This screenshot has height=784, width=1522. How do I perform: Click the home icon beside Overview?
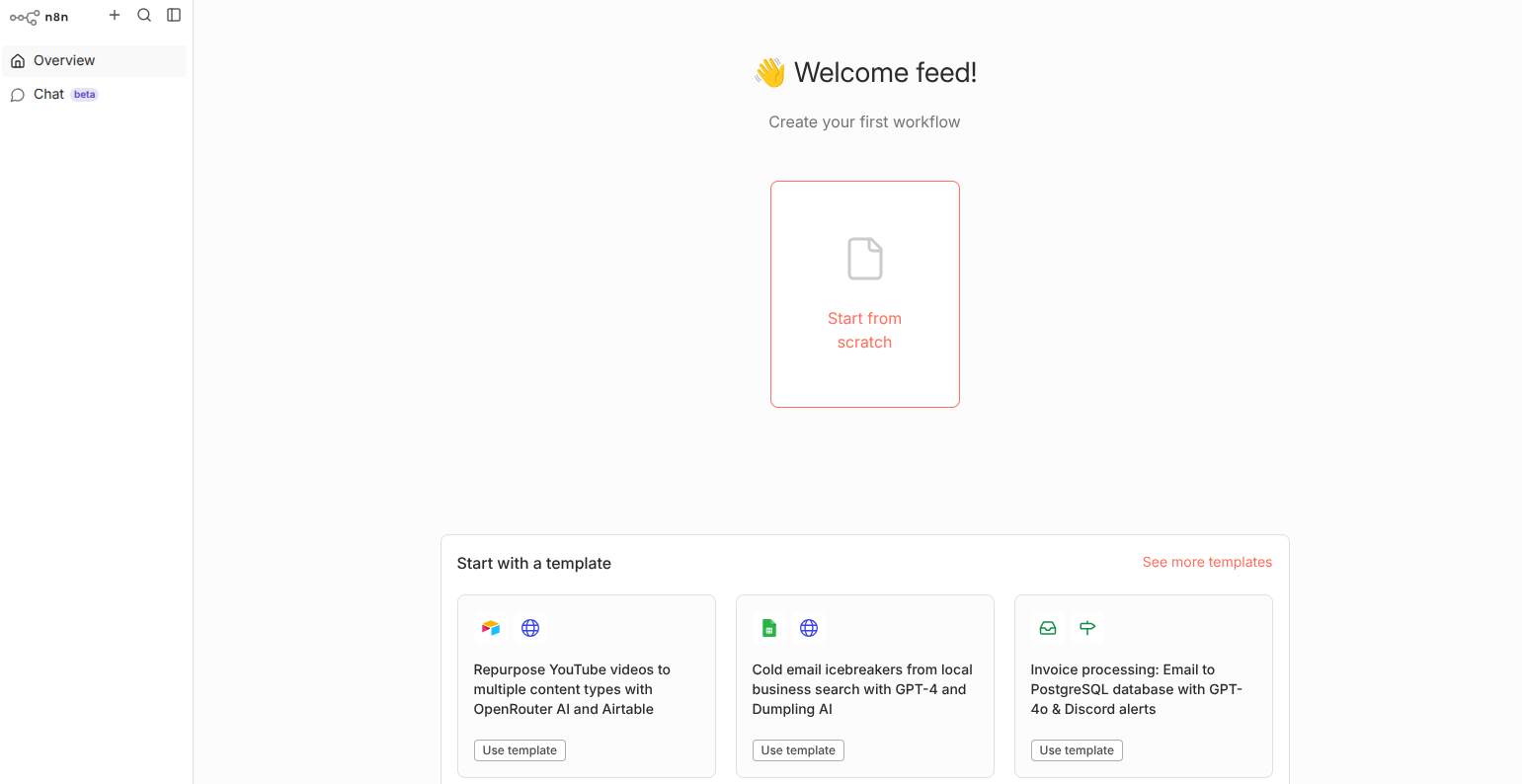[18, 61]
